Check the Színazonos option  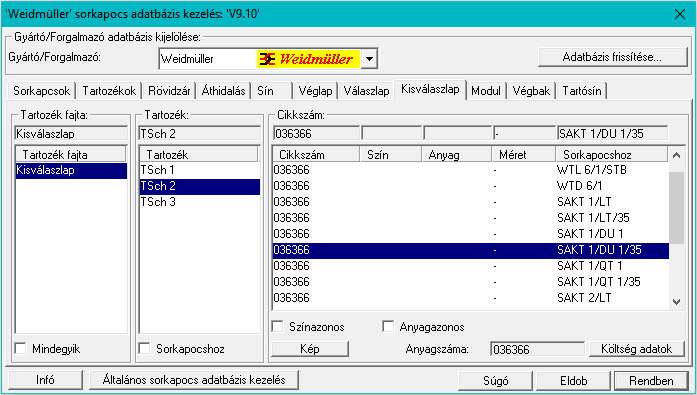(277, 327)
